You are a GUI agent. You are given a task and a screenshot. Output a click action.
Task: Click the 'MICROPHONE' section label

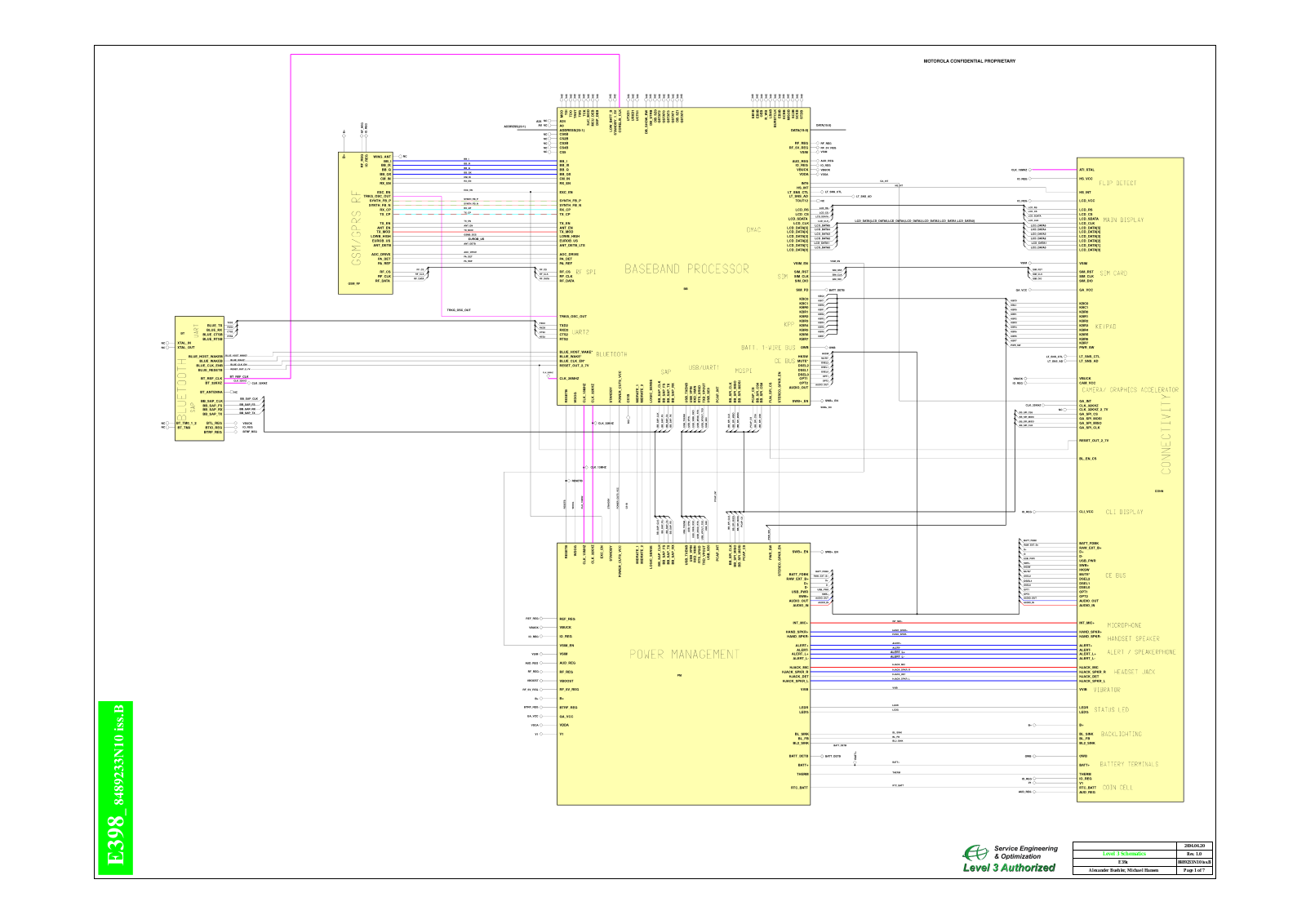(1124, 625)
